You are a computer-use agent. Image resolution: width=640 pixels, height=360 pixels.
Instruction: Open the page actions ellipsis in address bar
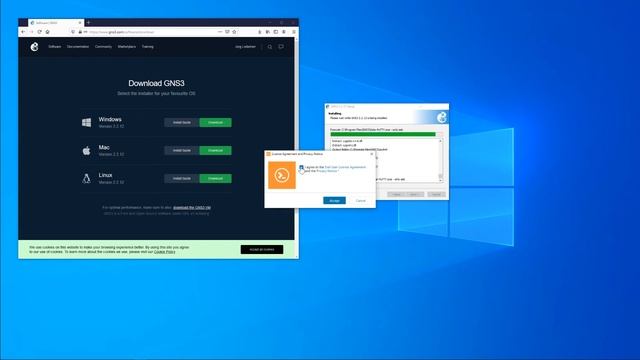point(220,32)
